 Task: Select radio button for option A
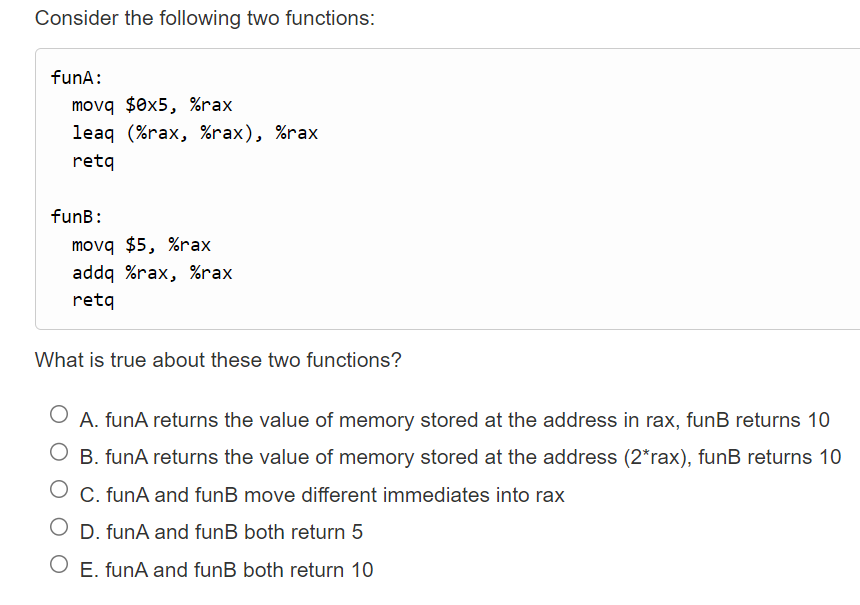tap(57, 412)
